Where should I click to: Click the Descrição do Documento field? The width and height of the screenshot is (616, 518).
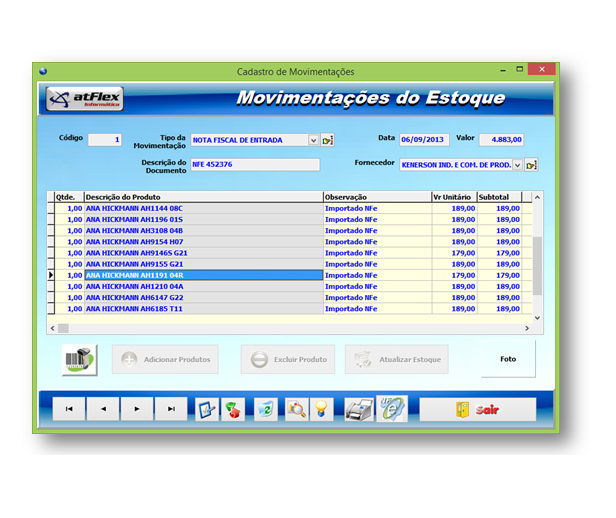(x=255, y=165)
